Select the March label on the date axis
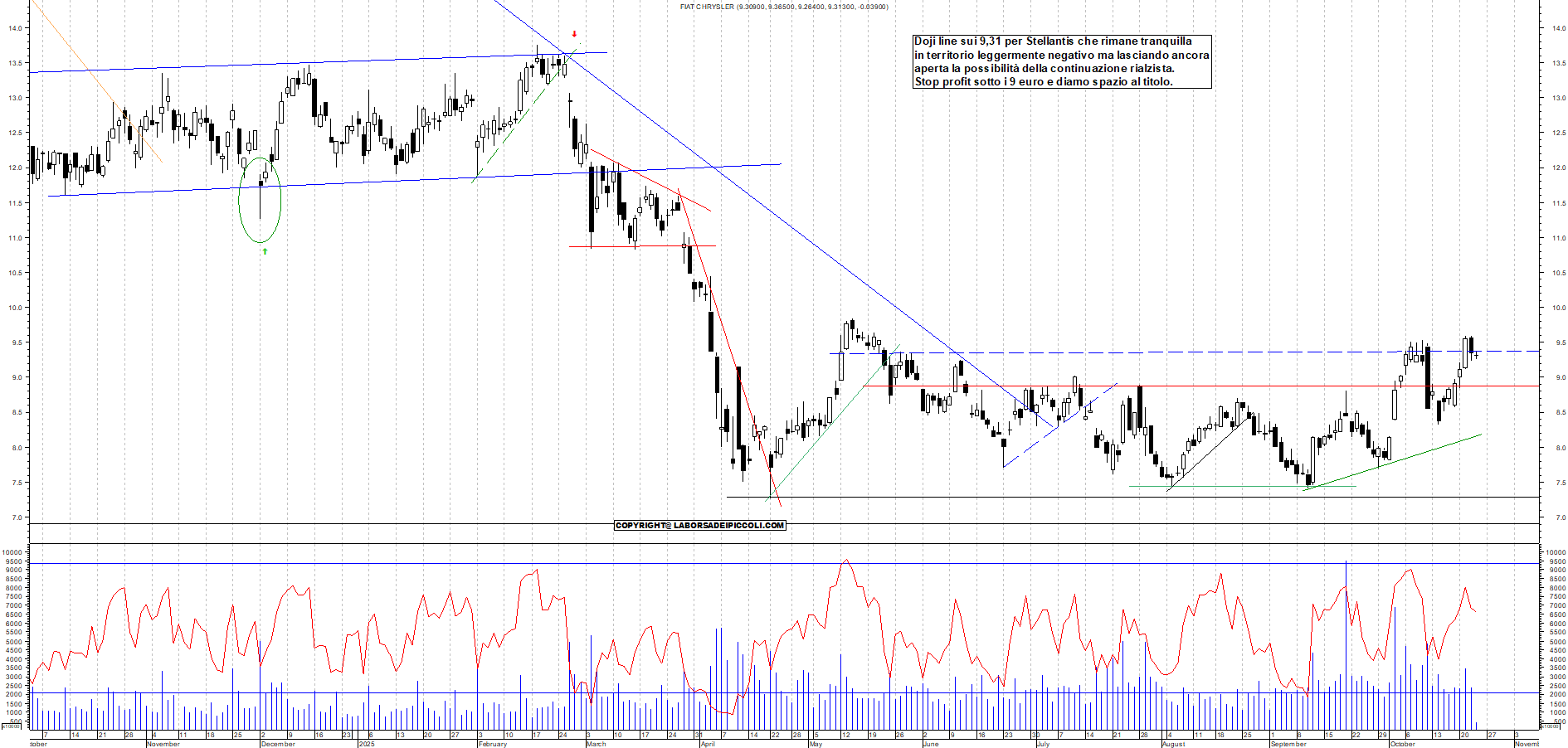 pos(596,744)
